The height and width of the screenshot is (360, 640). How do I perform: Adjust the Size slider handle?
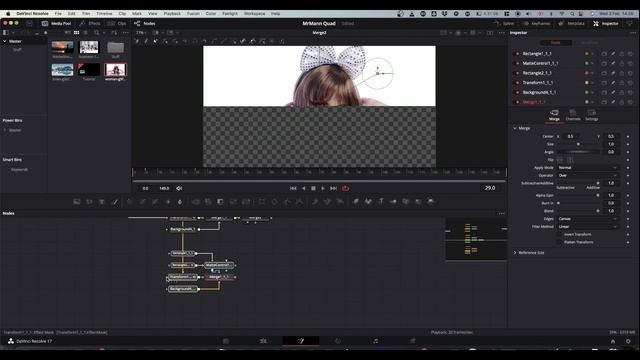(578, 144)
